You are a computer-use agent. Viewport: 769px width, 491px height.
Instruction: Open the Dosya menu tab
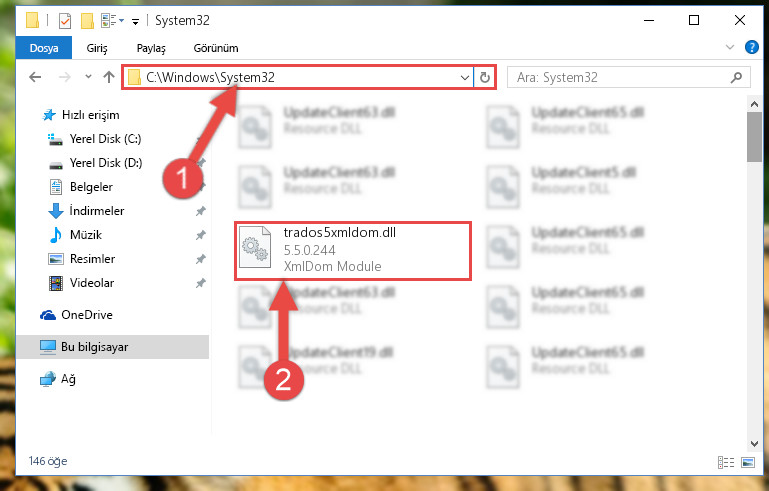(x=44, y=48)
